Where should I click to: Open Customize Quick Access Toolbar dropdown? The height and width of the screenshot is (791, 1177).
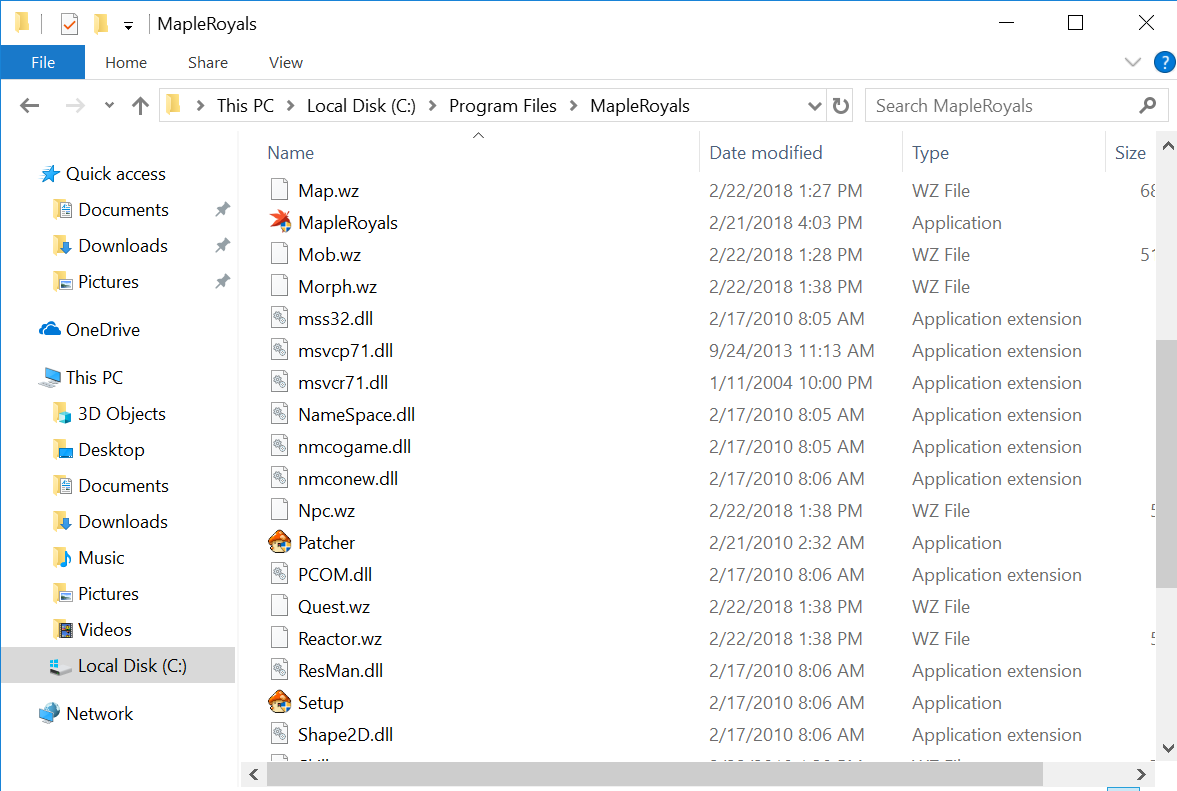tap(128, 24)
